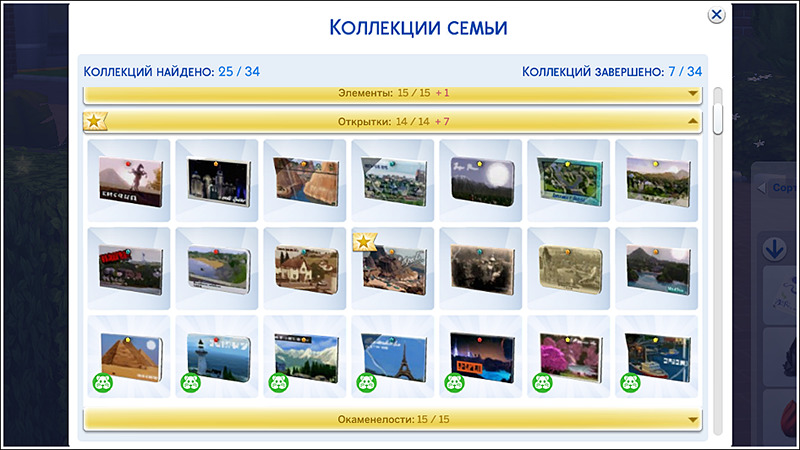Viewport: 800px width, 450px height.
Task: Click the gold star badge on rocky mountain postcard
Action: click(364, 242)
